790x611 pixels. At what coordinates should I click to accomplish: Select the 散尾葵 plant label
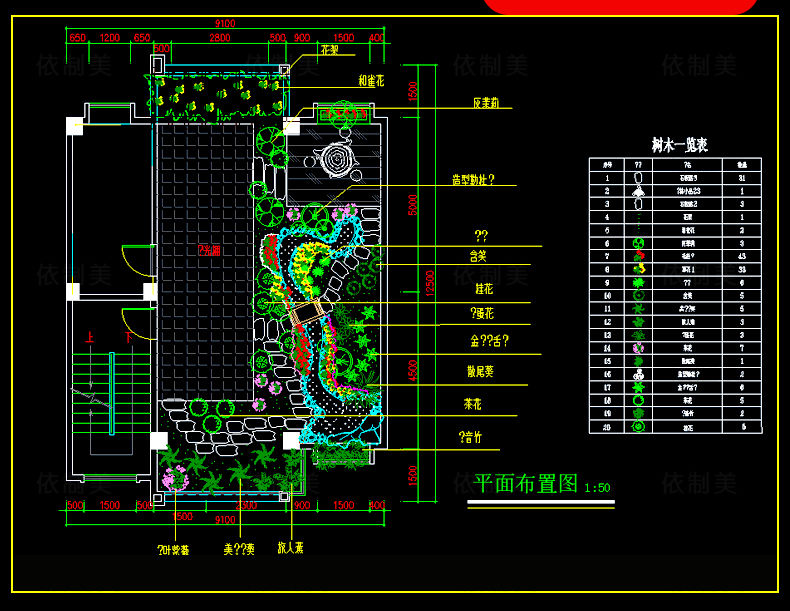pos(485,370)
